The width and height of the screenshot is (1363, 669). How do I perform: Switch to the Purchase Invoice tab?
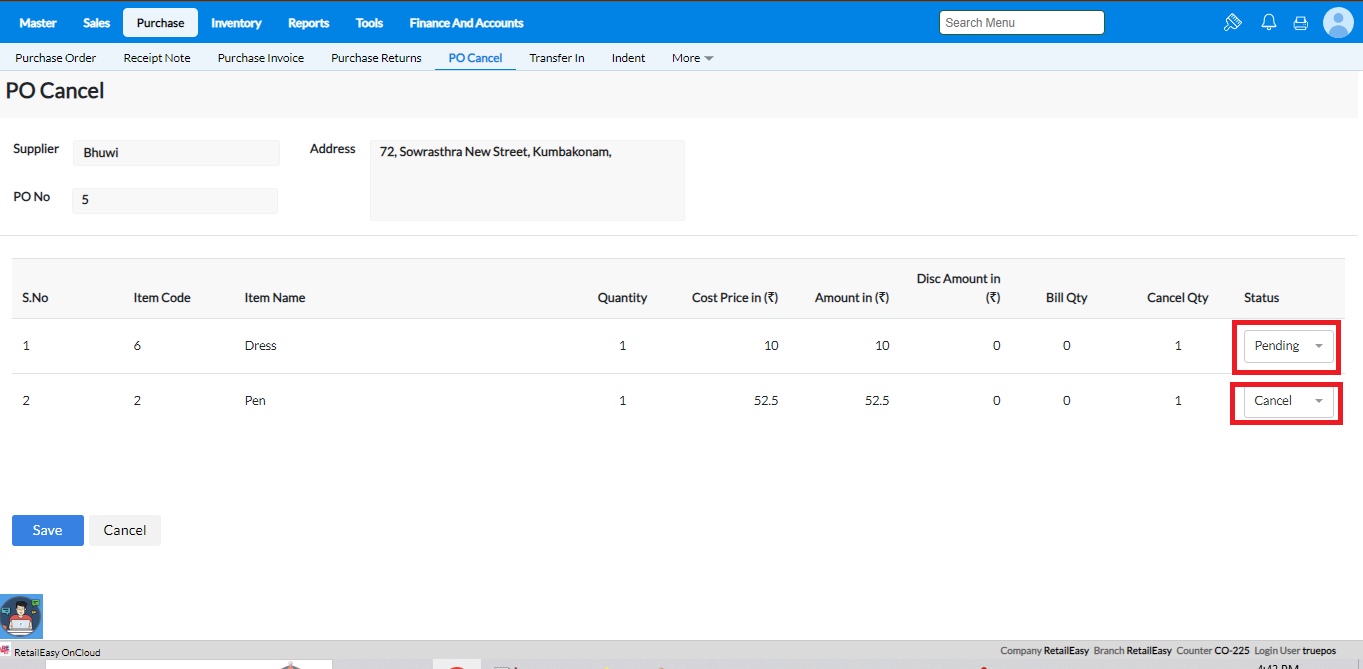261,58
